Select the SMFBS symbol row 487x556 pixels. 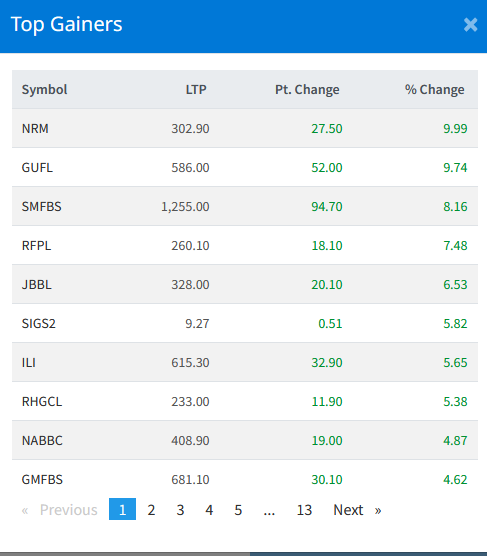coord(245,206)
